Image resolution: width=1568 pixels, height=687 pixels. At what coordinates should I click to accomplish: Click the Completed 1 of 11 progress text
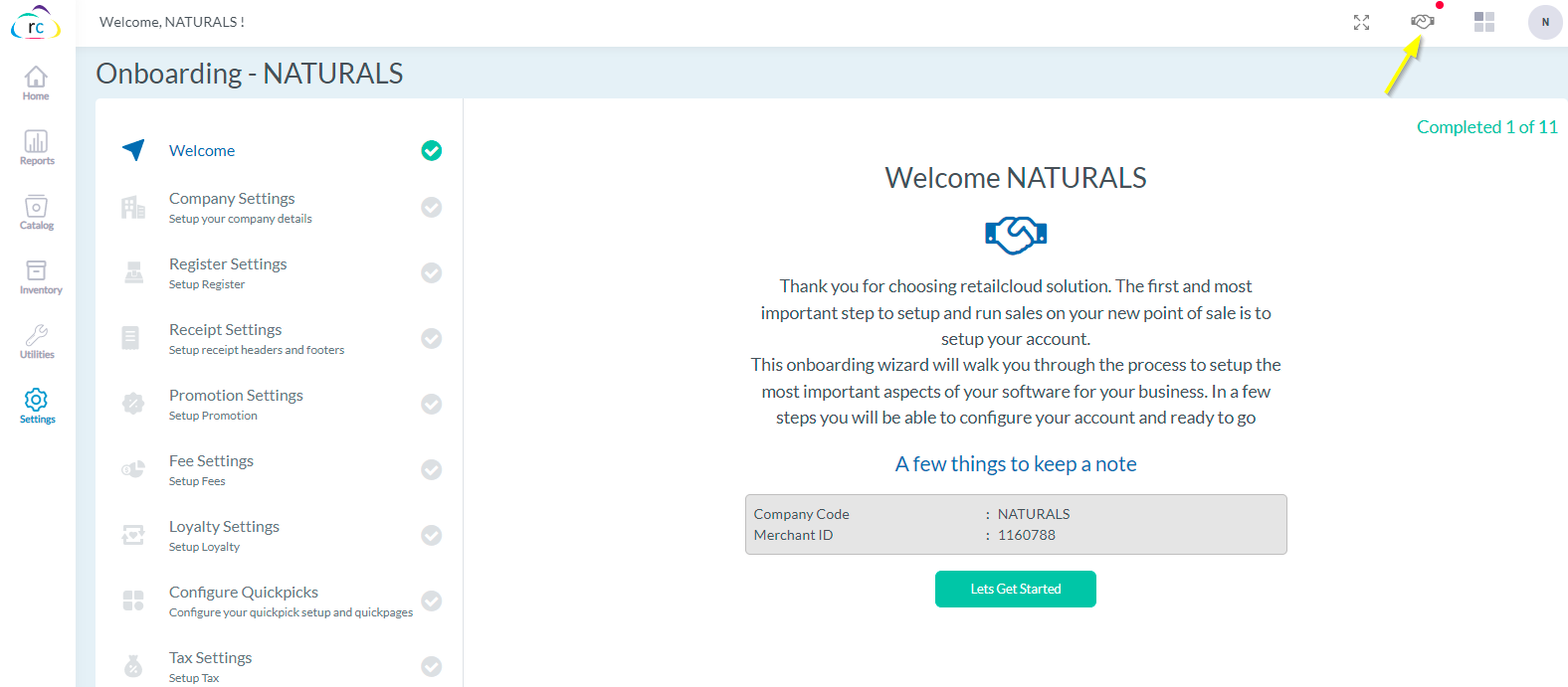point(1486,127)
